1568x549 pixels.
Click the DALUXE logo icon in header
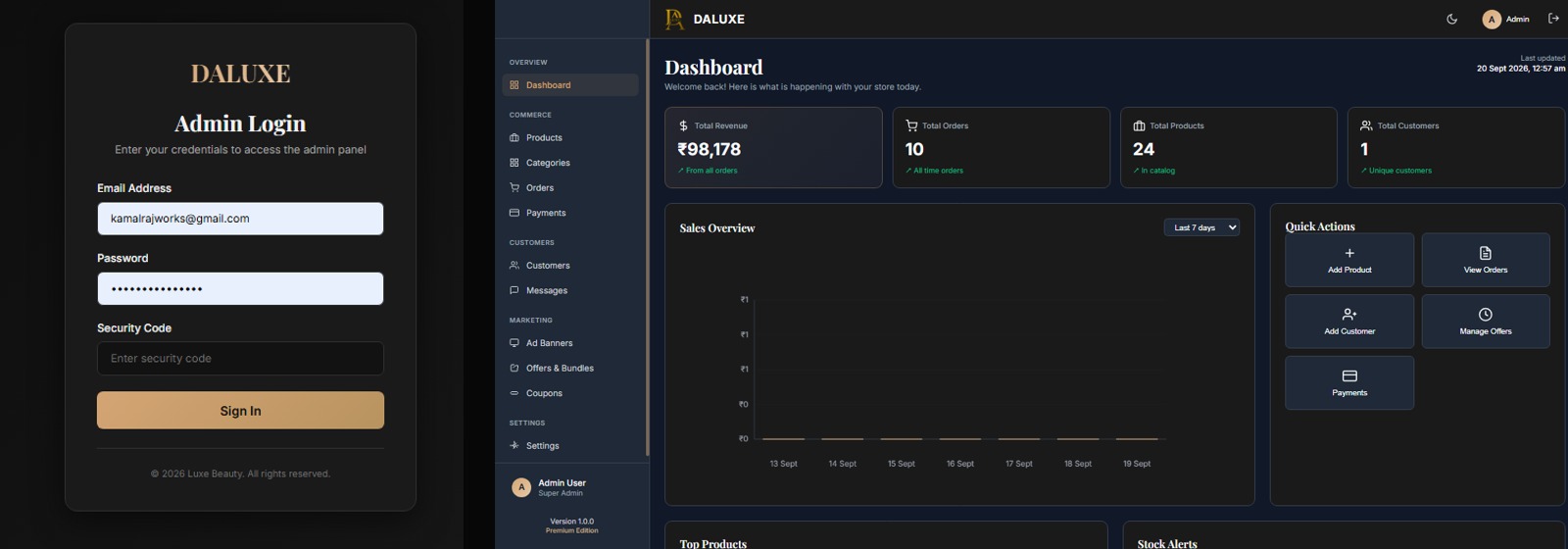(674, 19)
